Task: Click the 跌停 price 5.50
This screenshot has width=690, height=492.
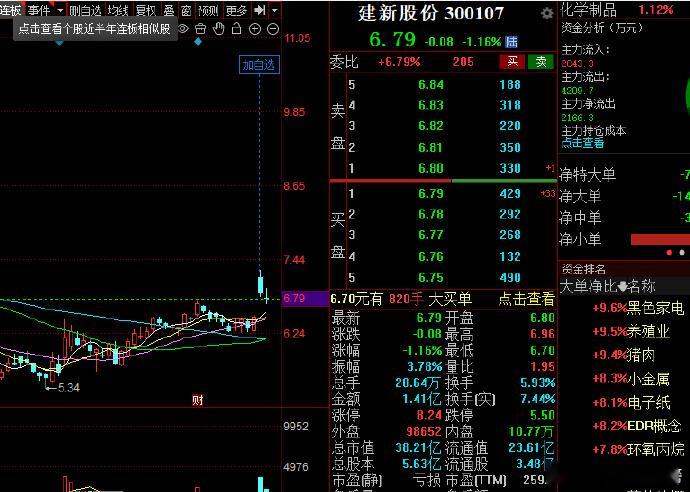Action: [x=542, y=415]
